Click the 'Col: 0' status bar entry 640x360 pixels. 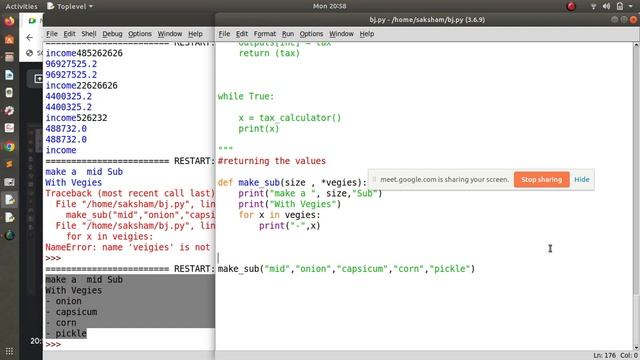click(629, 356)
